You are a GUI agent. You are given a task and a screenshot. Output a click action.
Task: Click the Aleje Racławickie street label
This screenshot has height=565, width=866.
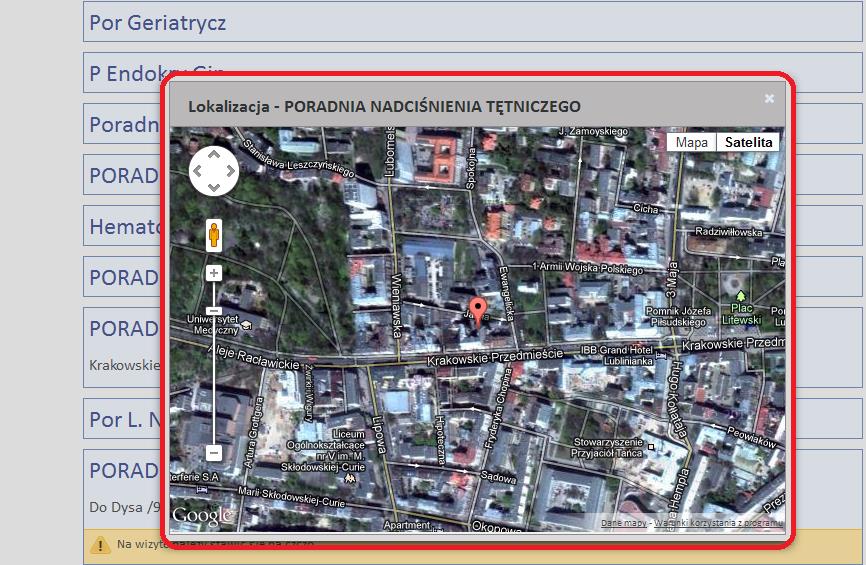pyautogui.click(x=254, y=356)
